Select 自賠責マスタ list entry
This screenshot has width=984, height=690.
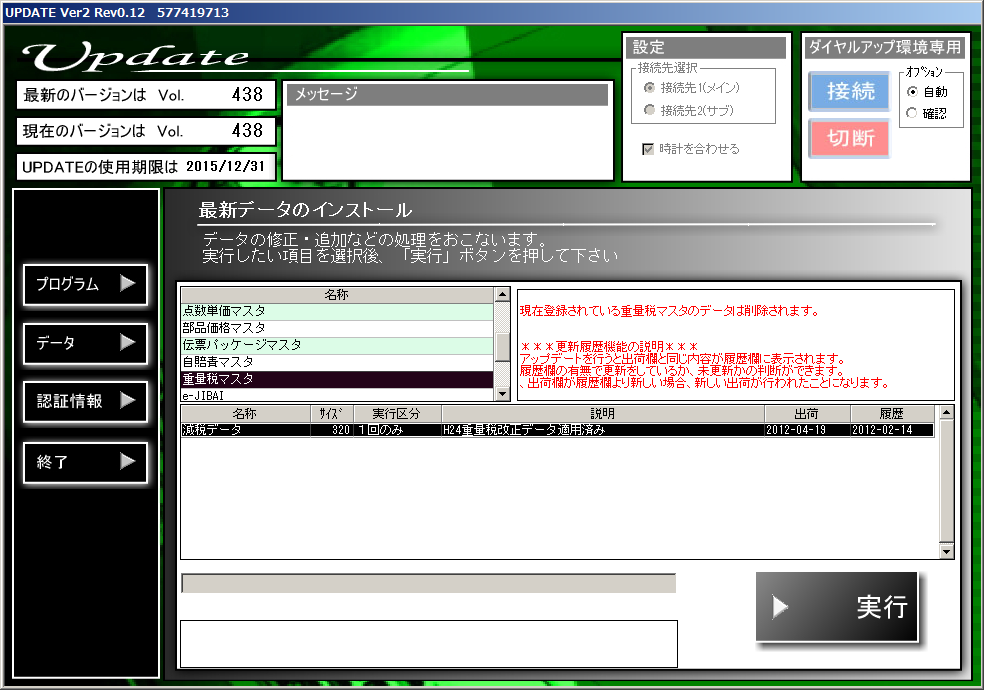pyautogui.click(x=336, y=362)
